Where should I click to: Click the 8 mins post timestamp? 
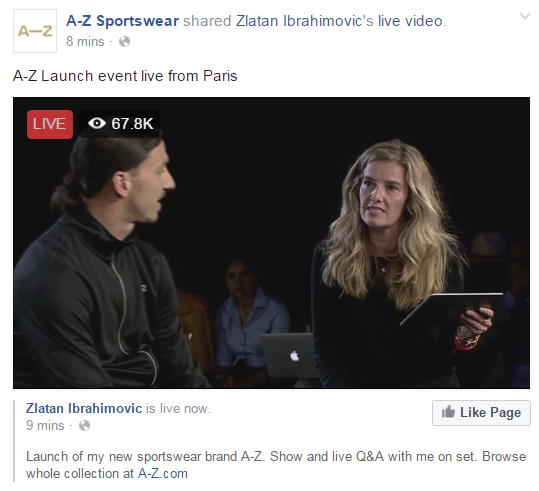85,42
